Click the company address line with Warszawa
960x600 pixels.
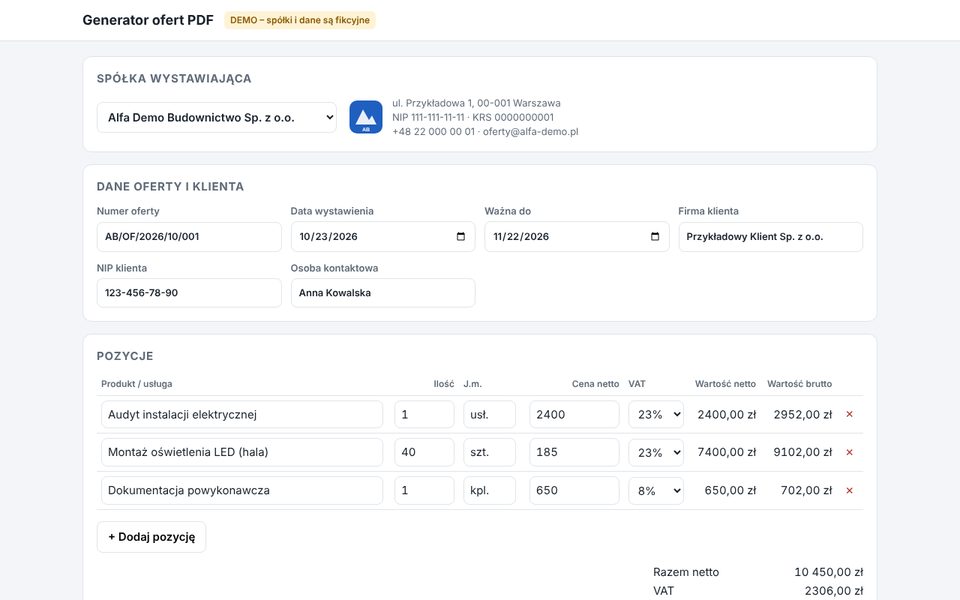pos(476,103)
